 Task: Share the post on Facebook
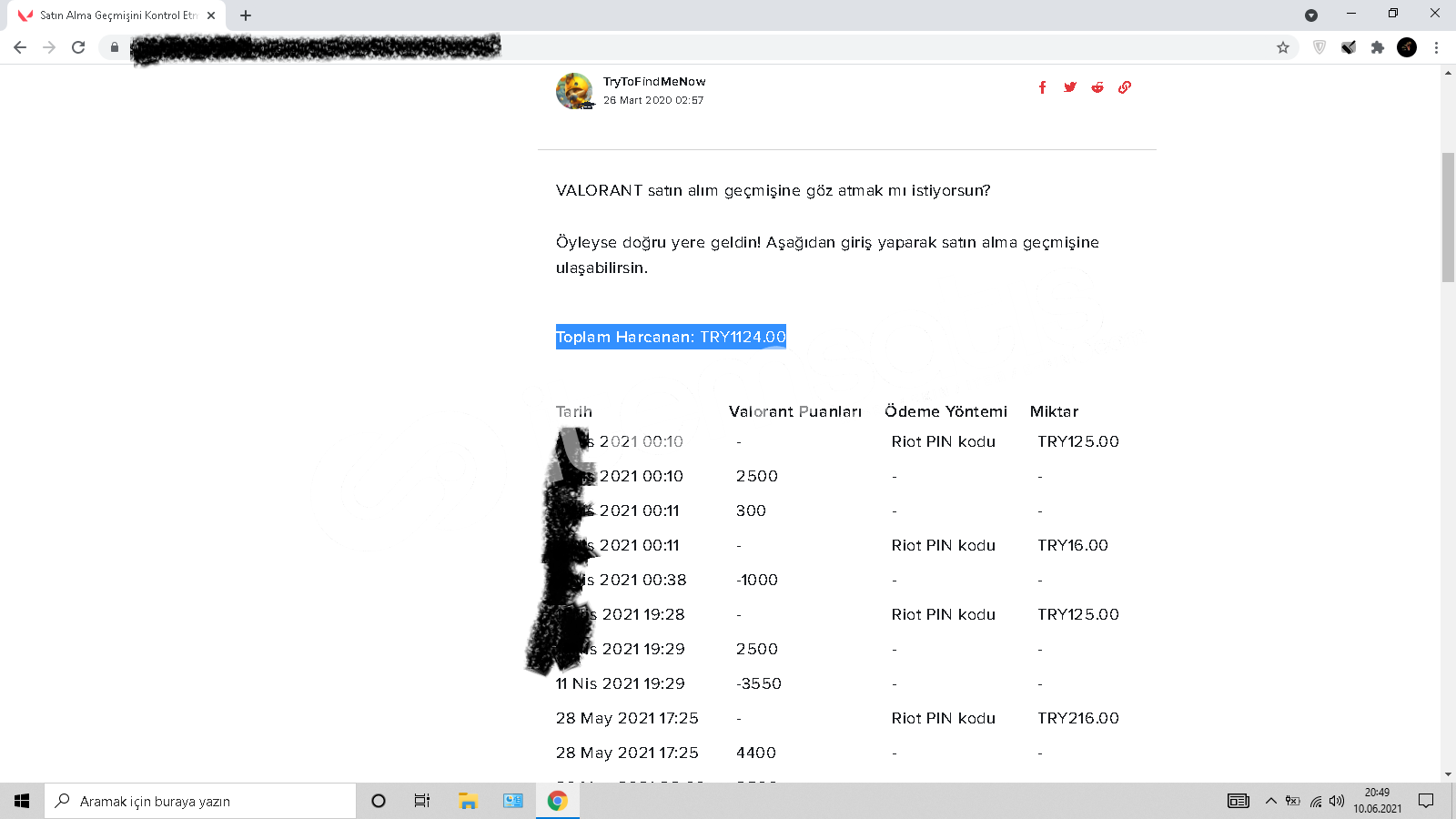tap(1042, 87)
